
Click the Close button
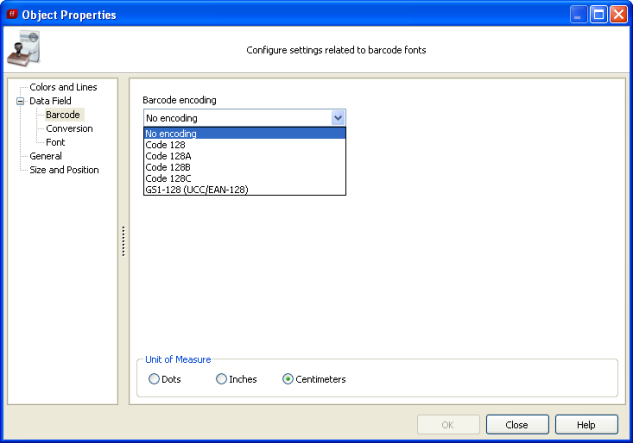[517, 424]
